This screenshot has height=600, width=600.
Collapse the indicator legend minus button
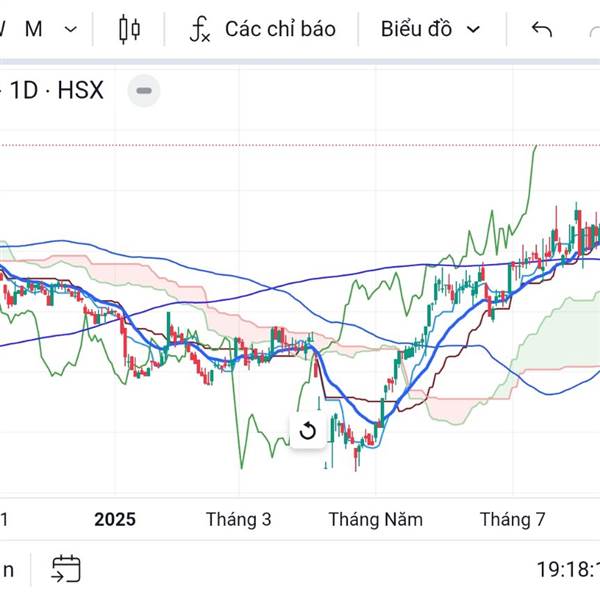144,91
